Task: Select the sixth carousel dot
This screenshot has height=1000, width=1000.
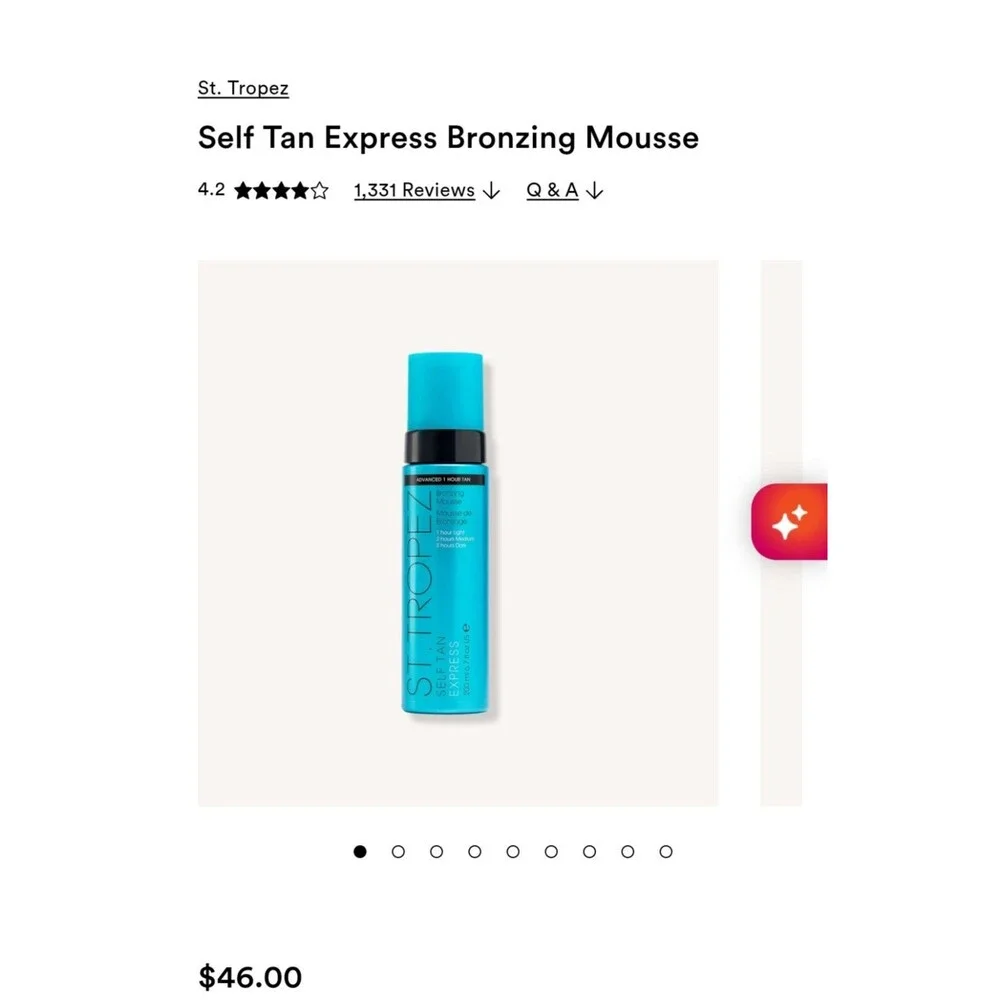Action: [x=551, y=851]
